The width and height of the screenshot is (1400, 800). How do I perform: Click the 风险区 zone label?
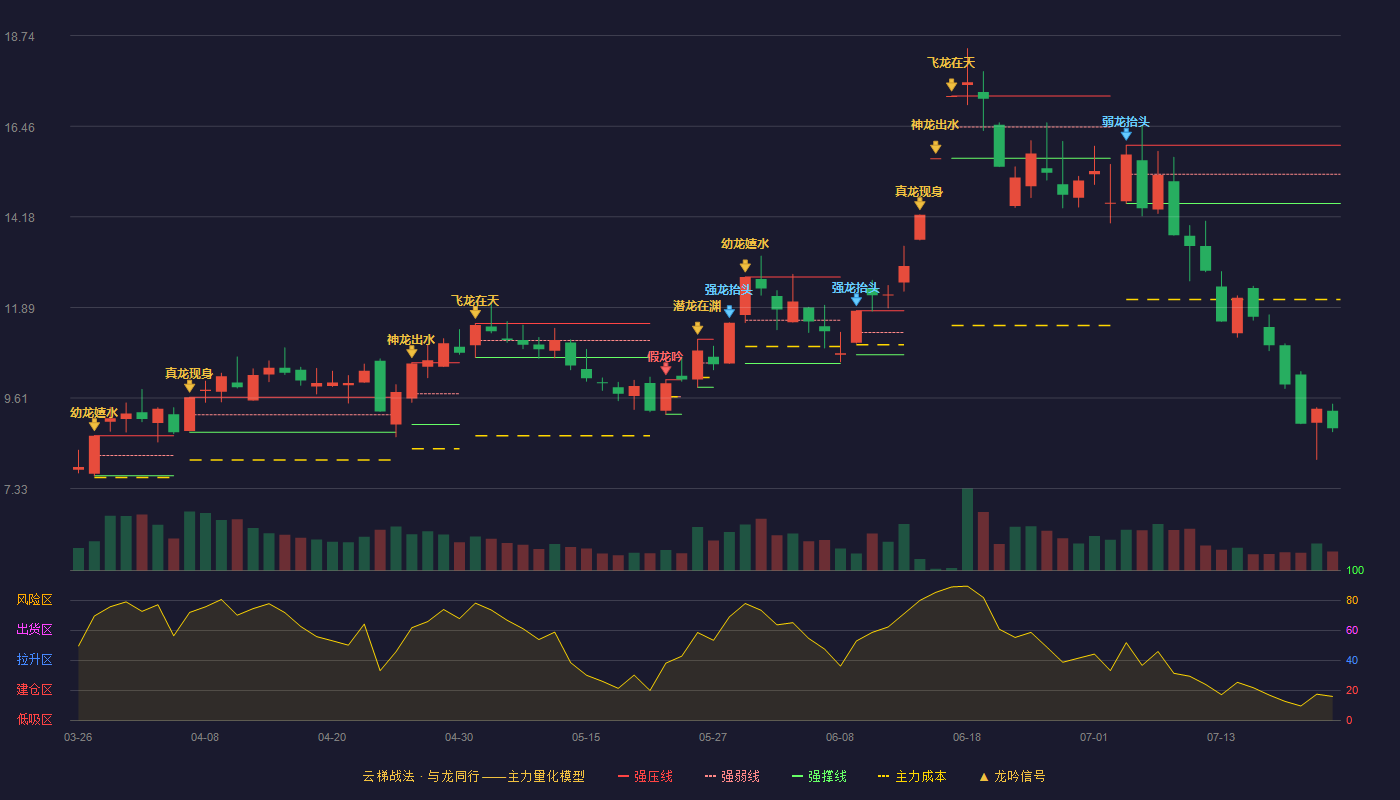(34, 600)
